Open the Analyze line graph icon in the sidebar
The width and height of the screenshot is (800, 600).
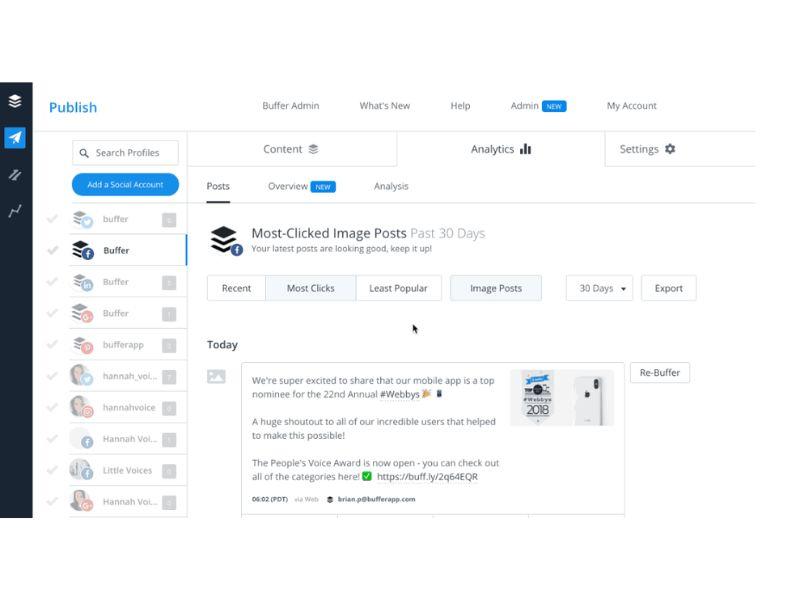tap(15, 211)
